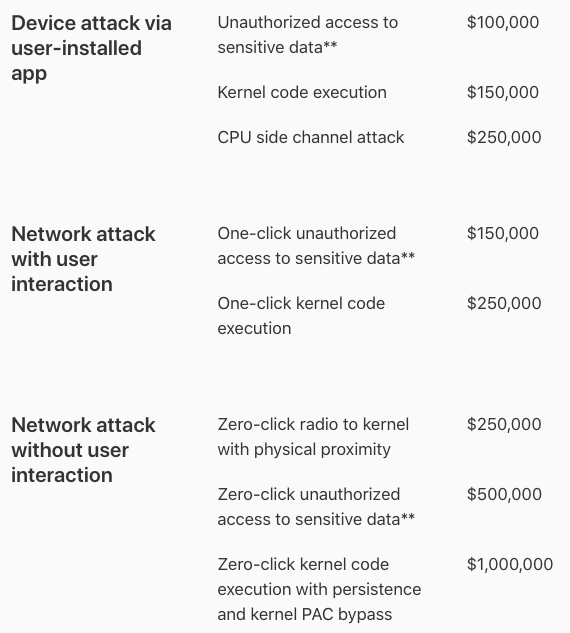Click 'Unauthorized access to sensitive data**' text
This screenshot has width=570, height=633.
point(308,35)
